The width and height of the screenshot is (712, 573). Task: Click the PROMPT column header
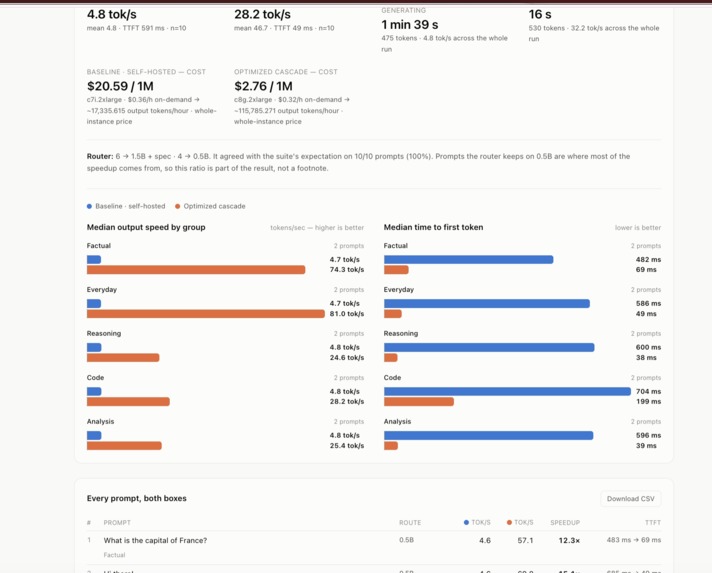tap(117, 523)
